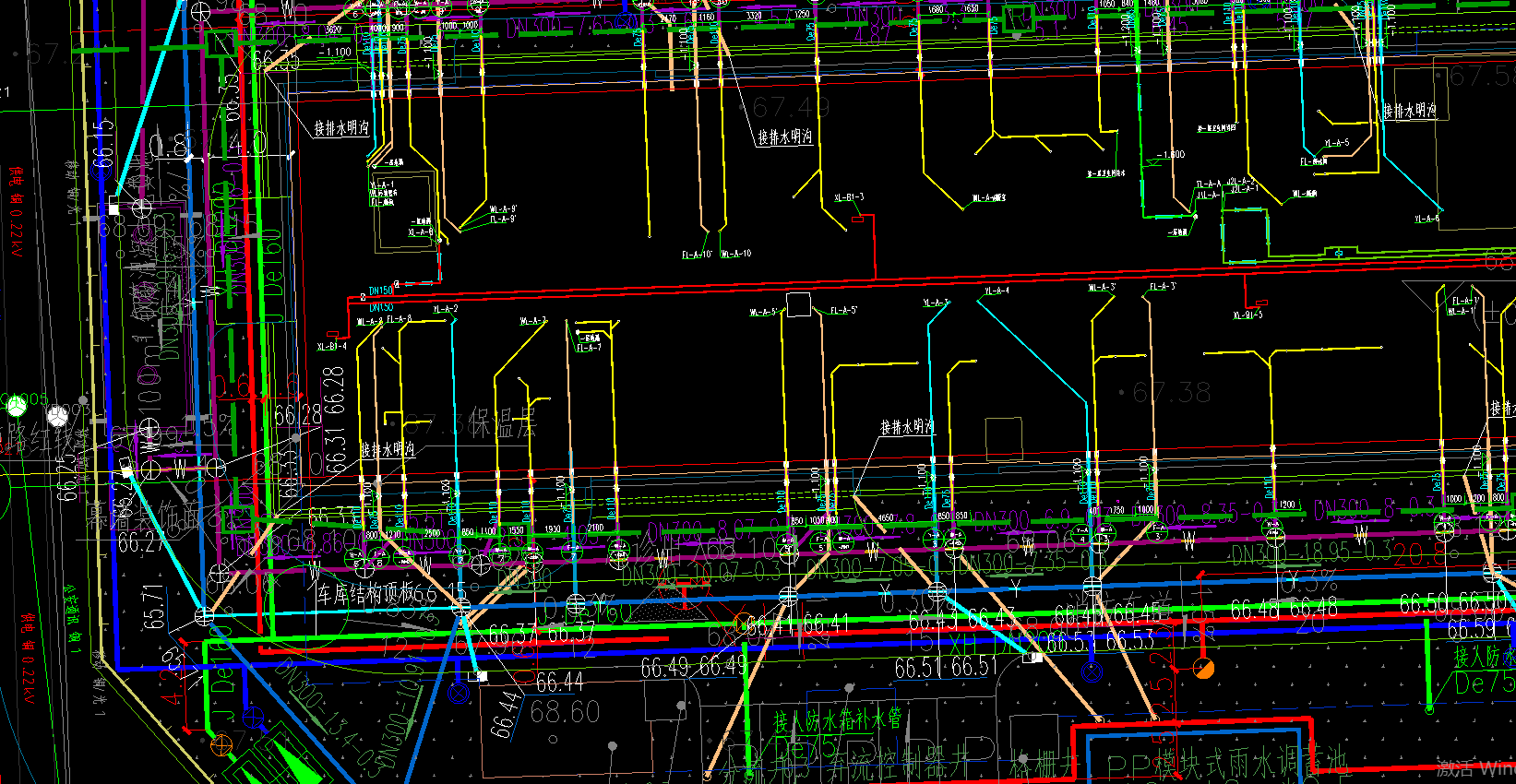Select the 格栅井 well label

tap(1044, 765)
